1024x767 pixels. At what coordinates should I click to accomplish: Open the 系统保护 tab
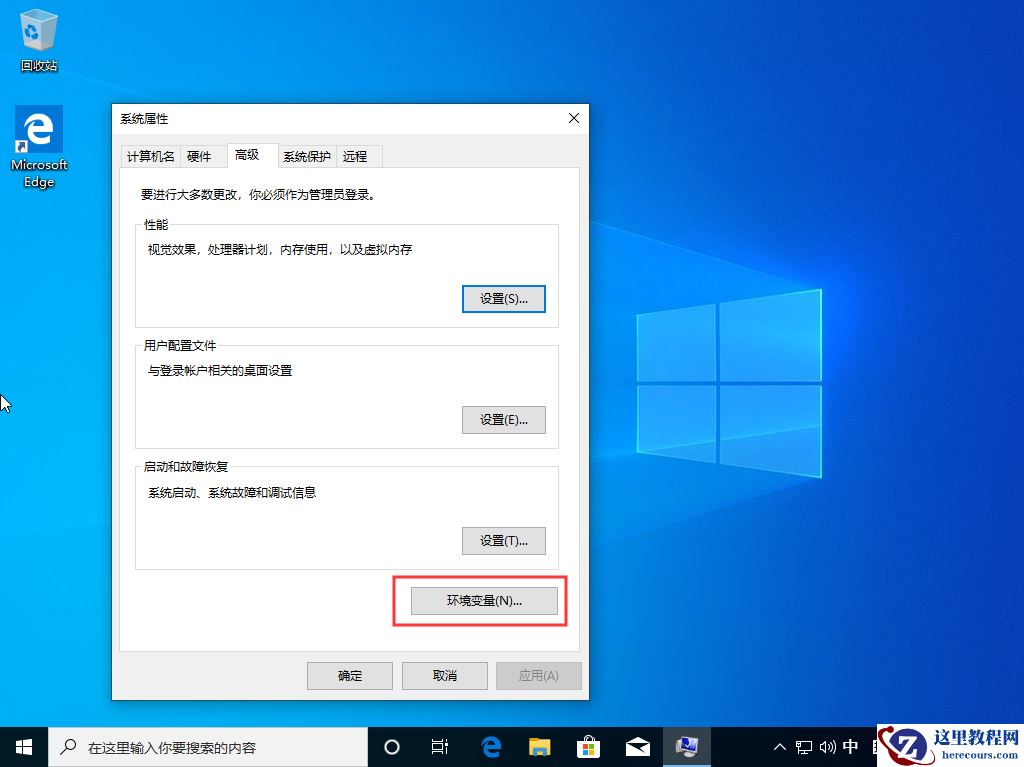coord(306,156)
